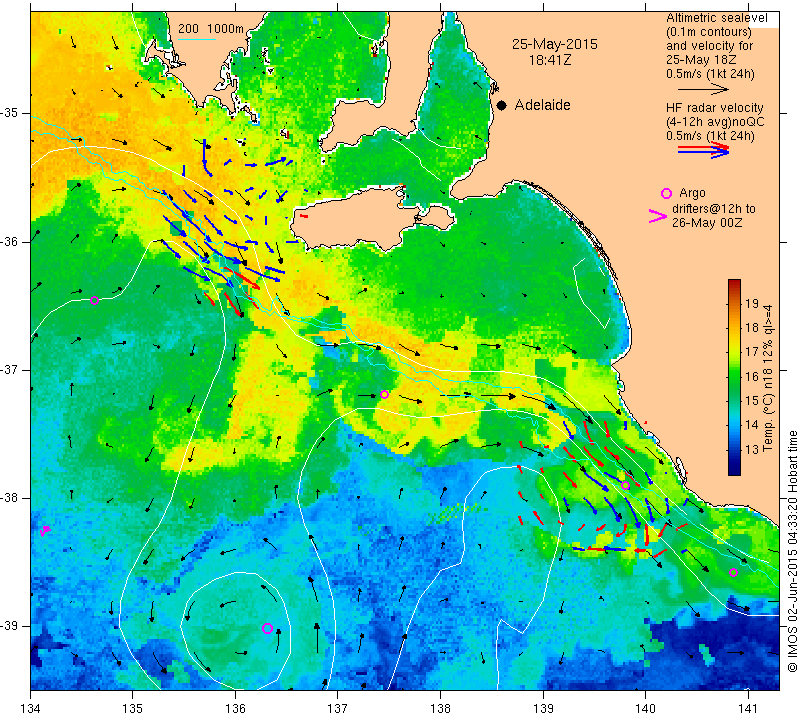Image resolution: width=800 pixels, height=720 pixels.
Task: Click the dark red top of the temperature colorbar
Action: pos(734,283)
